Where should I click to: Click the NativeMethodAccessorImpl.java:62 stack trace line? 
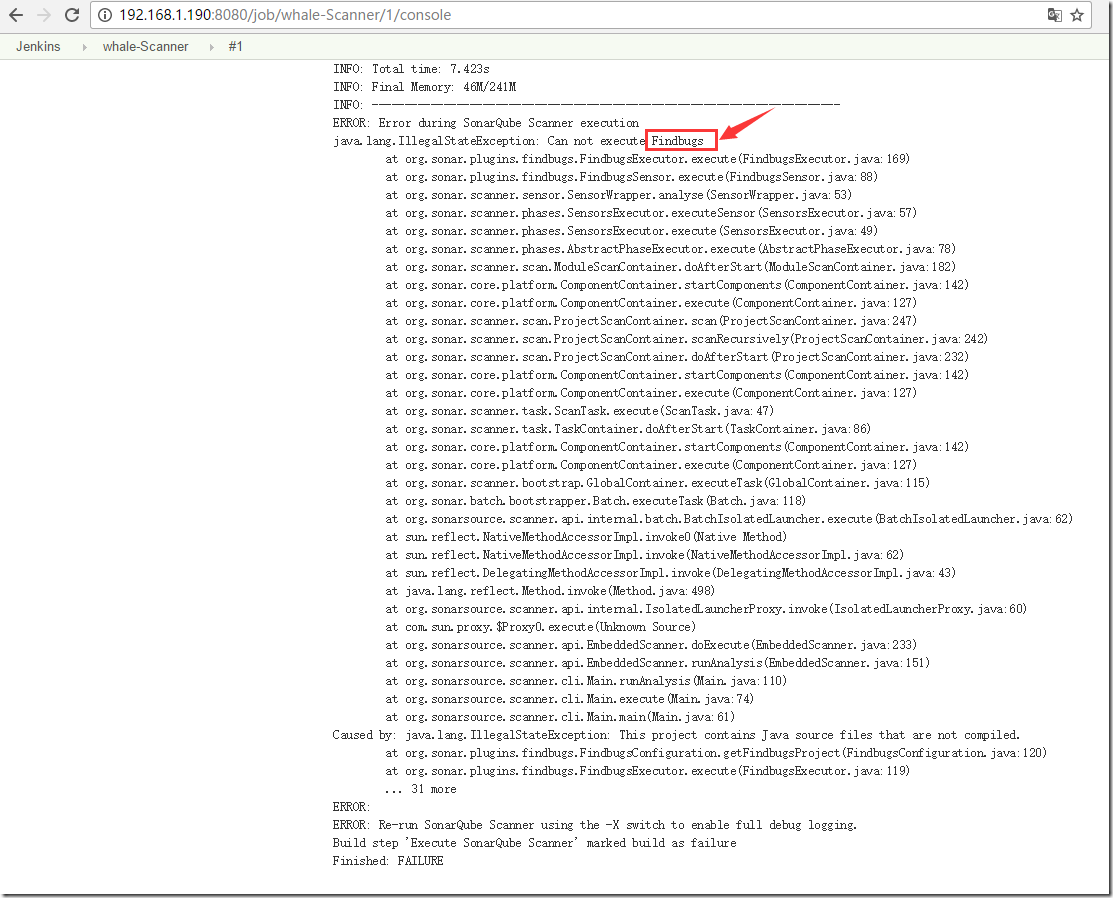tap(645, 555)
